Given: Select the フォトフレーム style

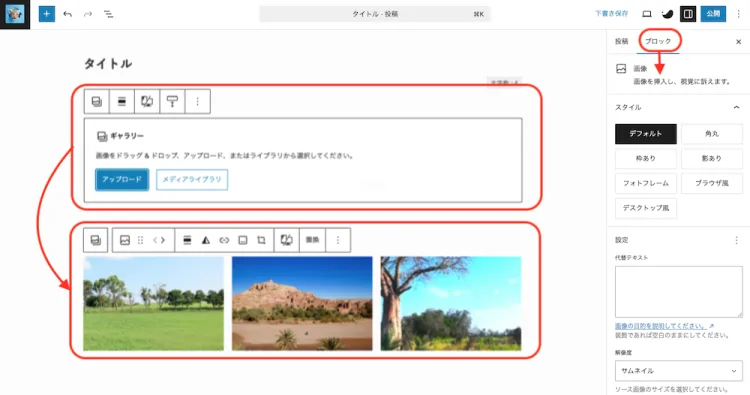Looking at the screenshot, I should click(646, 183).
